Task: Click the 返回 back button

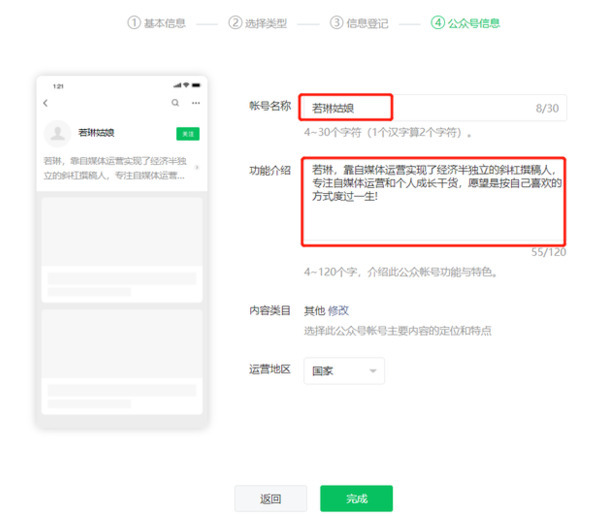Action: [x=270, y=499]
